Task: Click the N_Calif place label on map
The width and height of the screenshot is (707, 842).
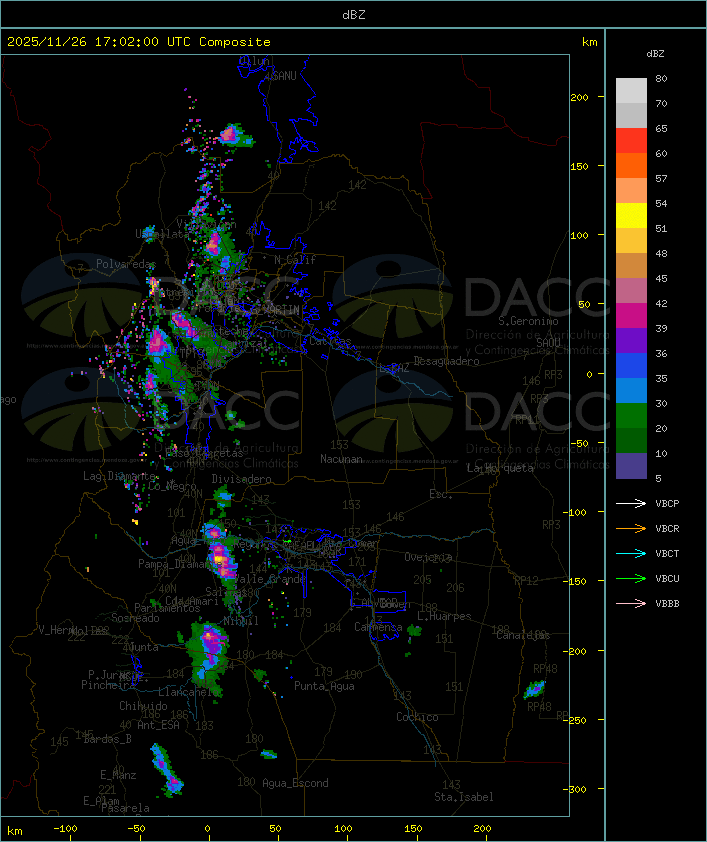Action: pos(295,259)
